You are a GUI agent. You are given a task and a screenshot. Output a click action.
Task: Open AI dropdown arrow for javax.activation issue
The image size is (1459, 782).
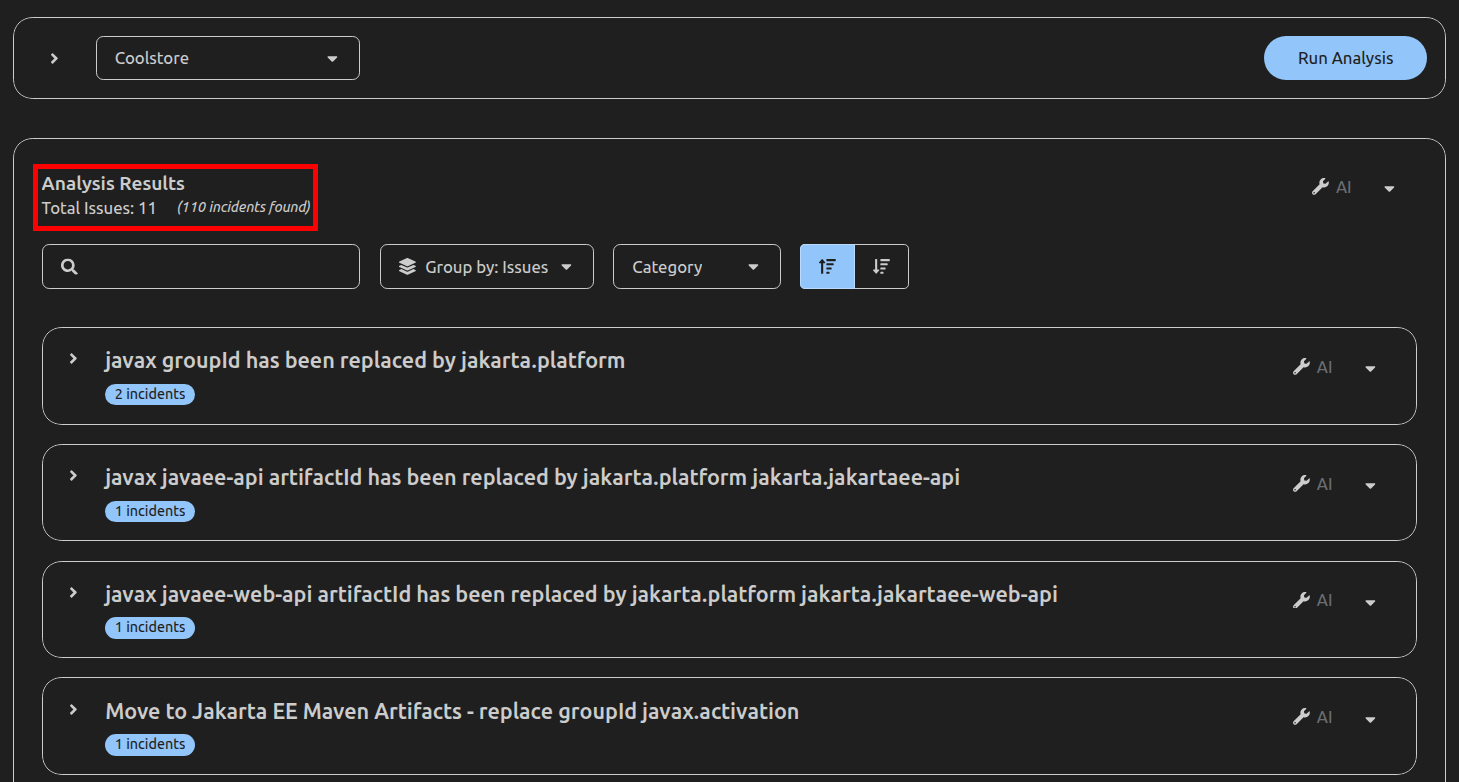coord(1370,719)
